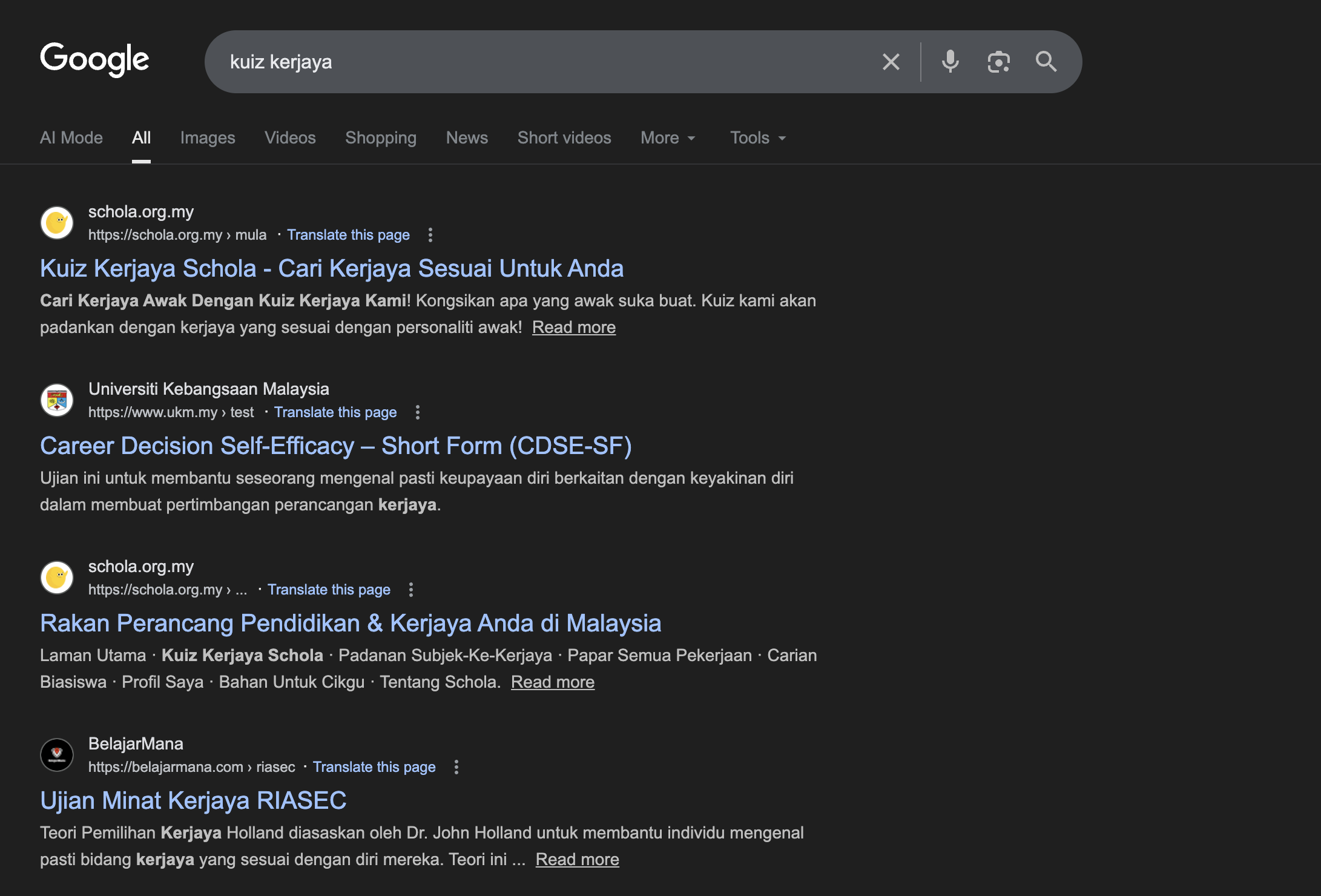Start a voice search with the microphone icon
1321x896 pixels.
950,61
